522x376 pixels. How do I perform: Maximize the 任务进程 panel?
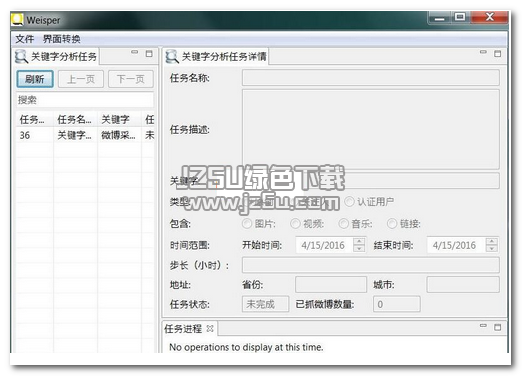point(497,327)
